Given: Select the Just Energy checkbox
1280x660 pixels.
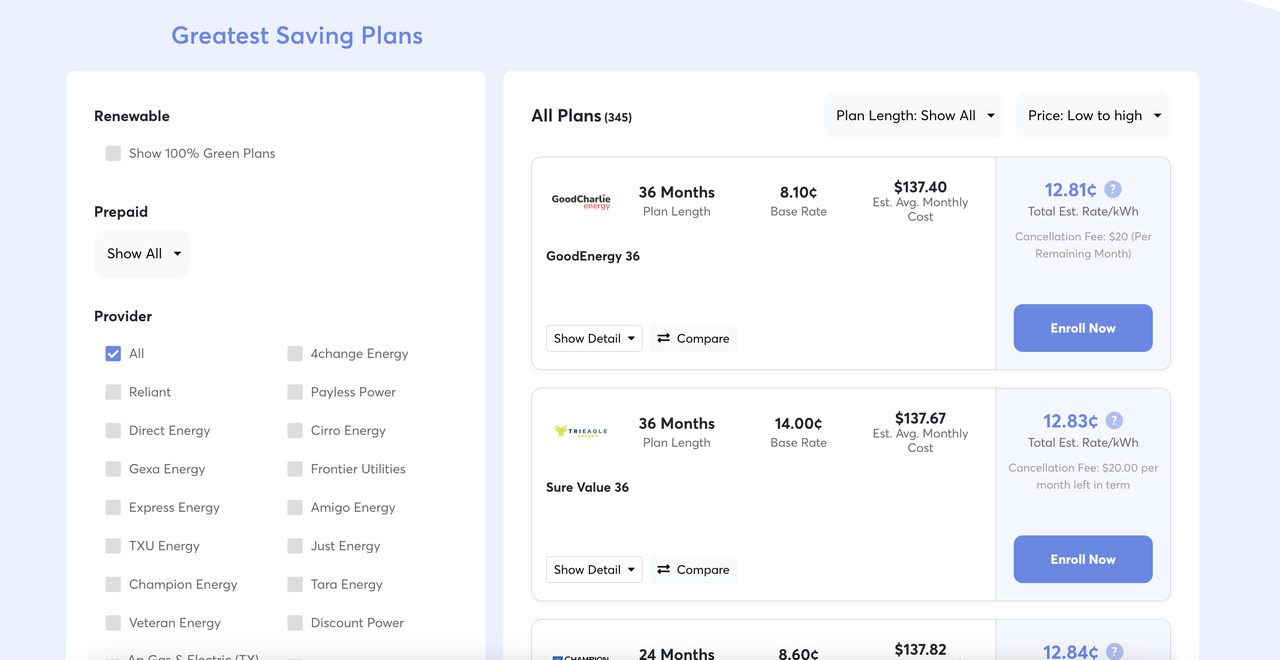Looking at the screenshot, I should [x=295, y=546].
